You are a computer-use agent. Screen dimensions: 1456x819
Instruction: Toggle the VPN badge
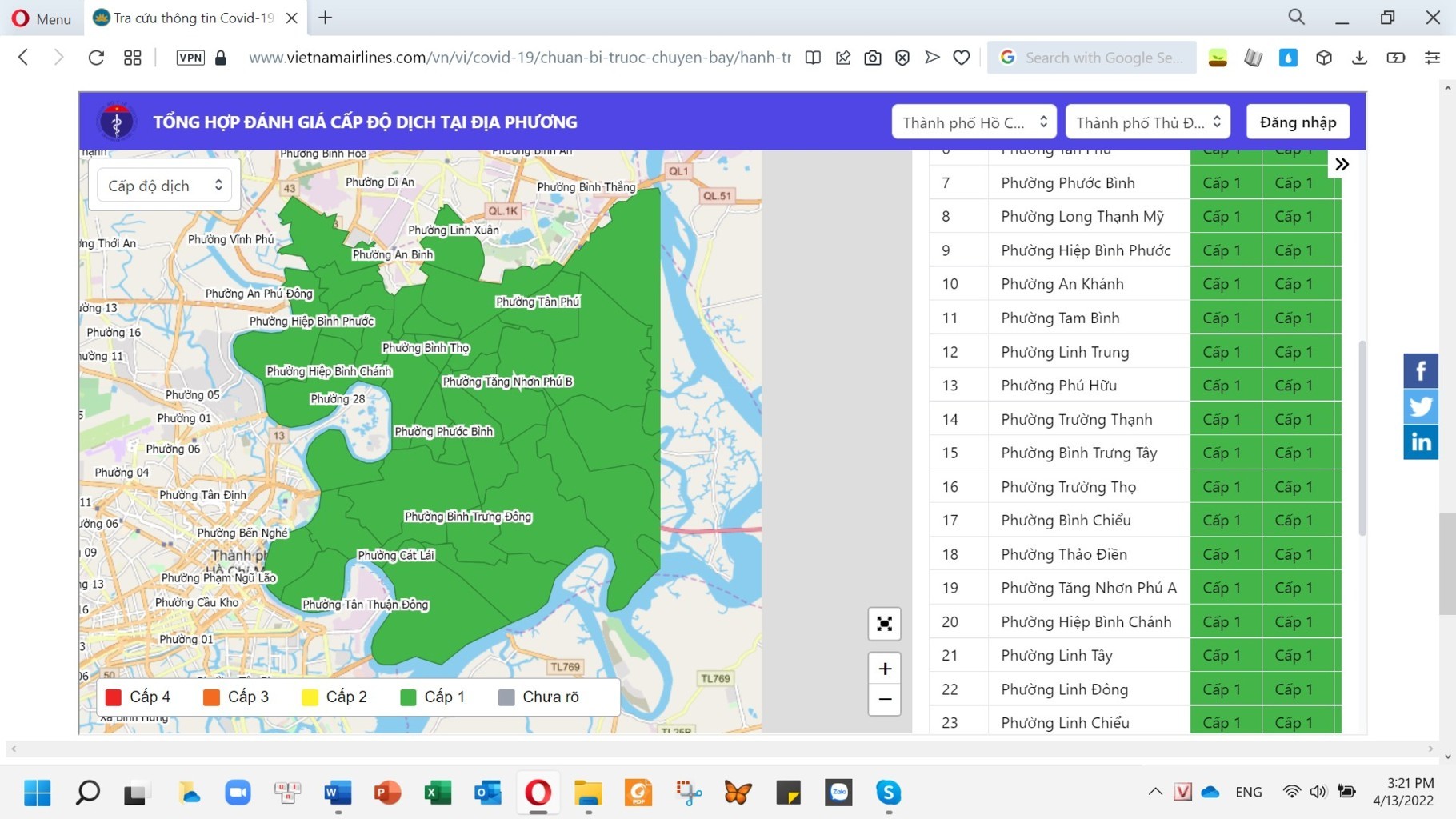pyautogui.click(x=190, y=58)
